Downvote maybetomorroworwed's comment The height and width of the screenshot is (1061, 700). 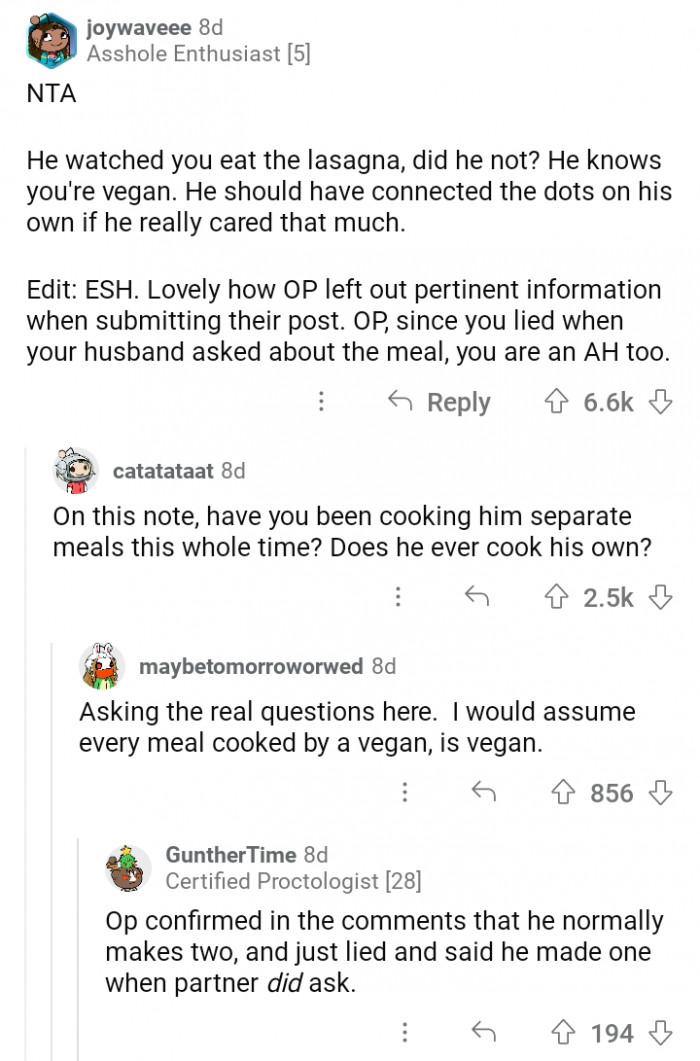tap(657, 793)
